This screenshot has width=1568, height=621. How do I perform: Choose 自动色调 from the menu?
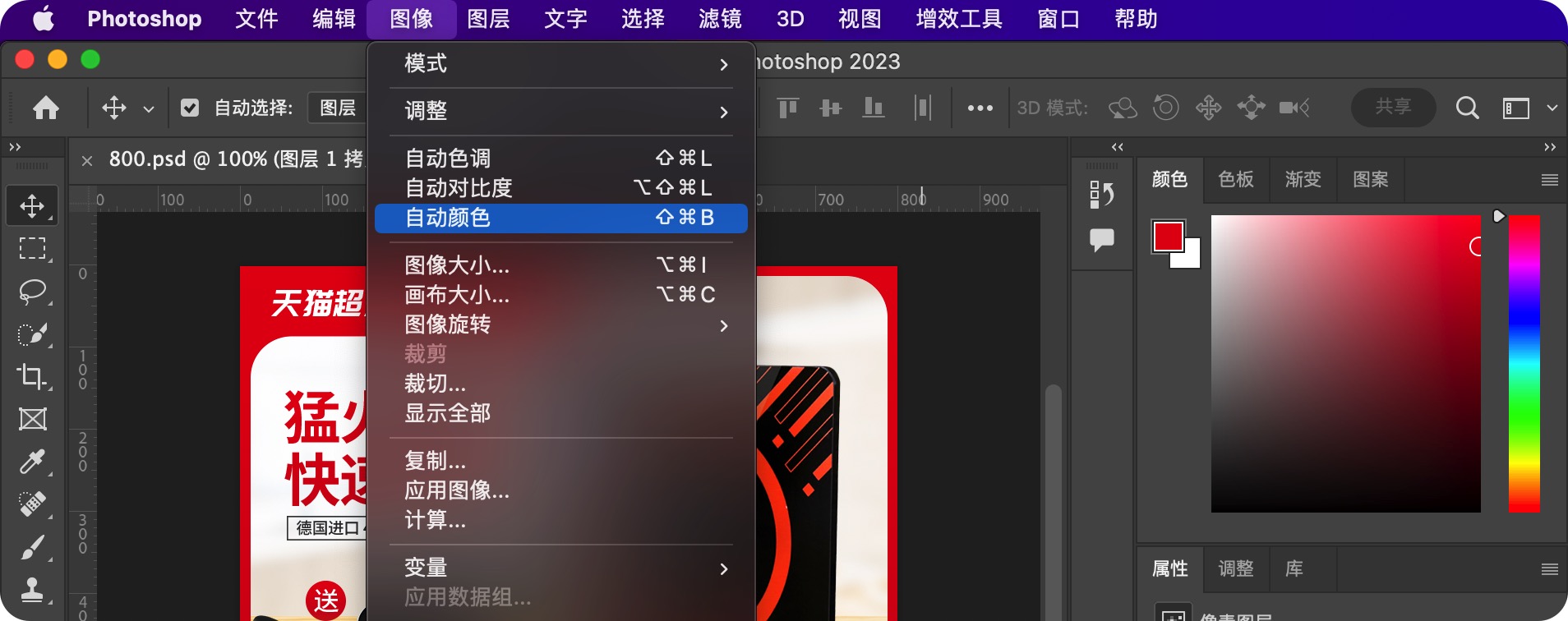tap(560, 158)
